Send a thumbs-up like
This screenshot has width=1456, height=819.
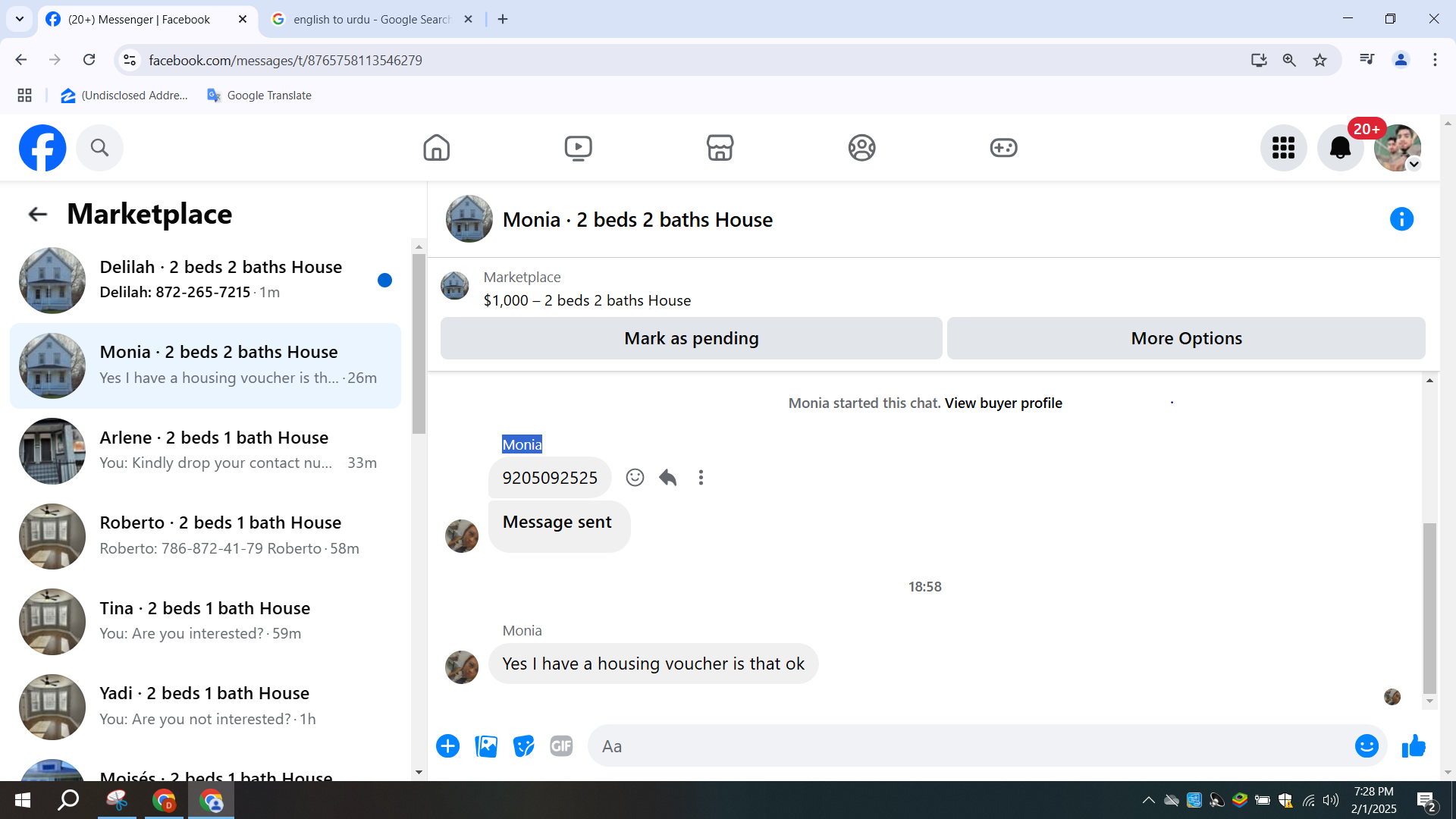point(1414,746)
